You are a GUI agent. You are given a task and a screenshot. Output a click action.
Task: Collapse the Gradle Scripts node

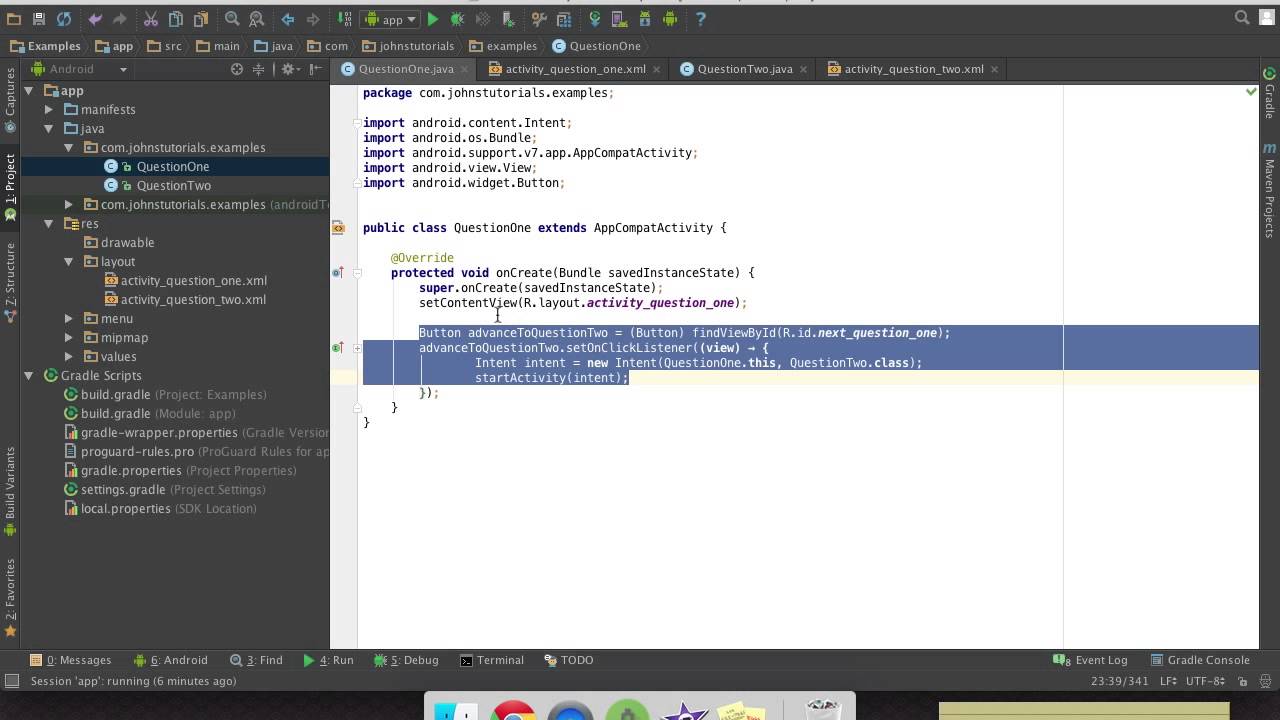29,375
